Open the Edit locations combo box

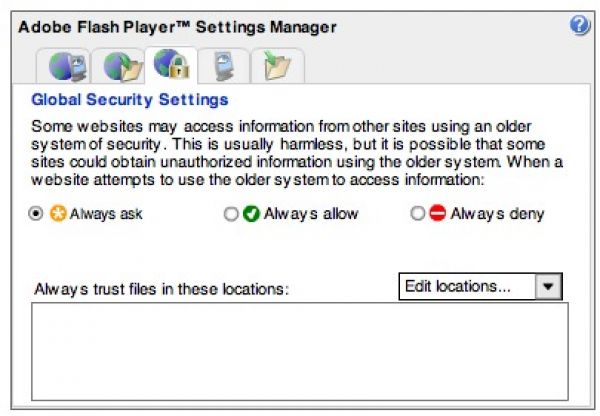pos(467,286)
